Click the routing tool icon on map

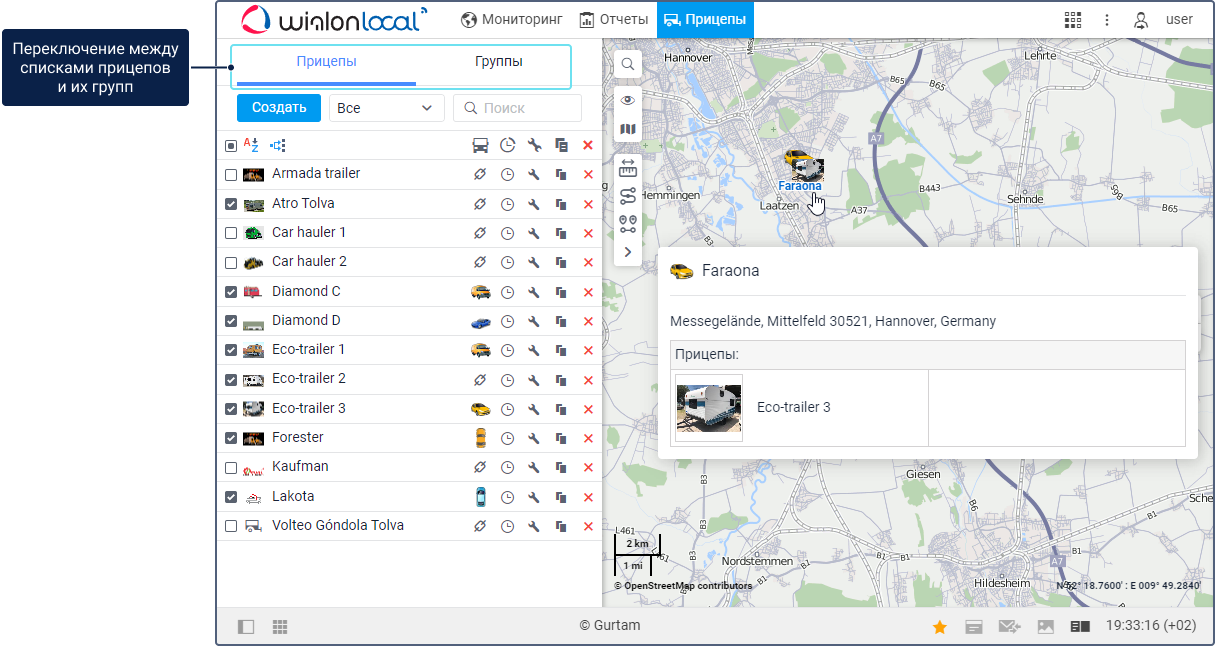pyautogui.click(x=628, y=196)
